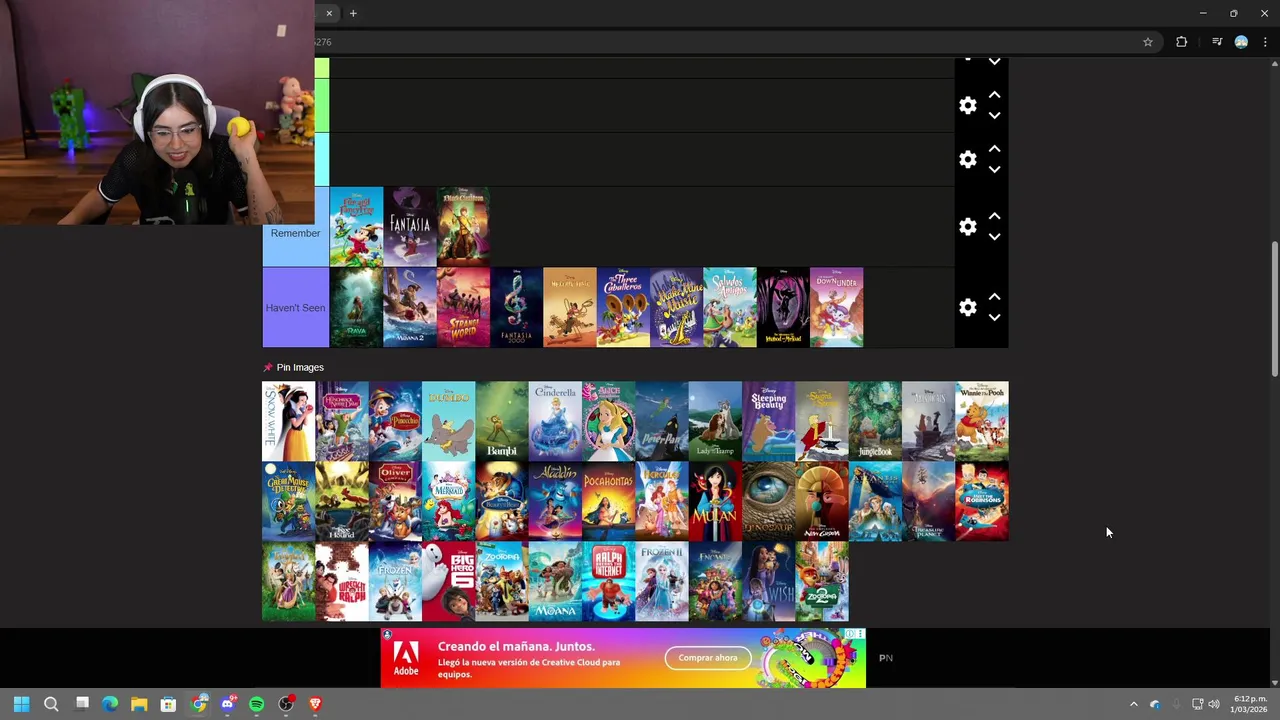Open Brave browser from the taskbar
This screenshot has width=1280, height=720.
tap(315, 704)
